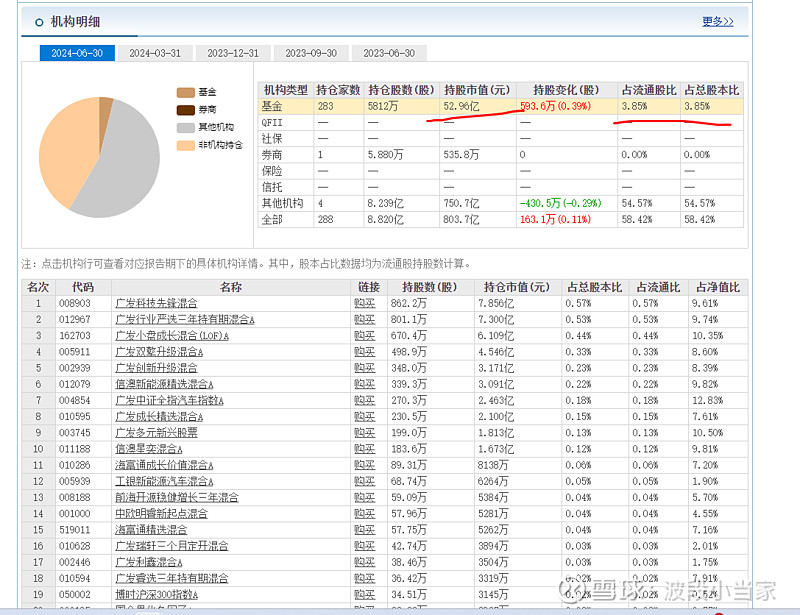Open fund 广发小盘成长混合(LOF)A

[172, 336]
